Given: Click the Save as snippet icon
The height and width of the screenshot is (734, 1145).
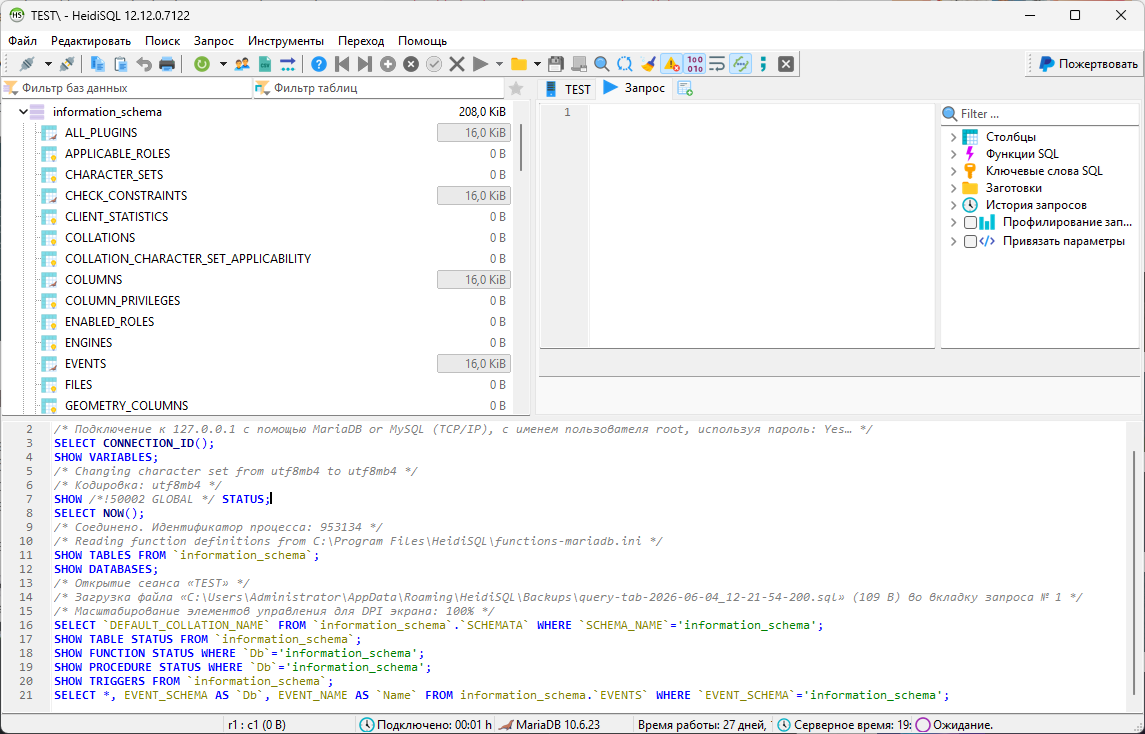Looking at the screenshot, I should click(x=578, y=64).
